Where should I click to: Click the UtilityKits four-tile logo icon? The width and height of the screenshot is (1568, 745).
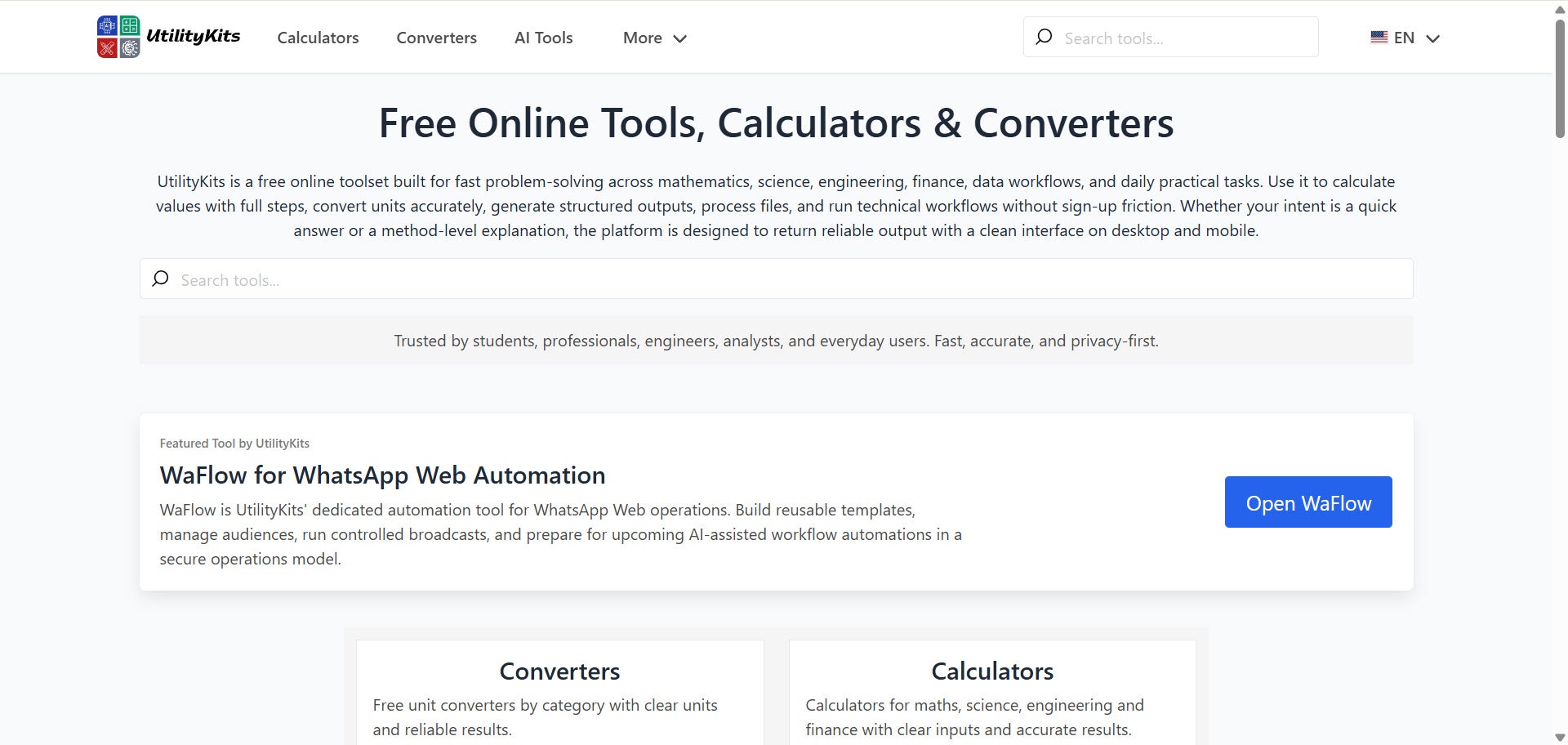tap(118, 36)
